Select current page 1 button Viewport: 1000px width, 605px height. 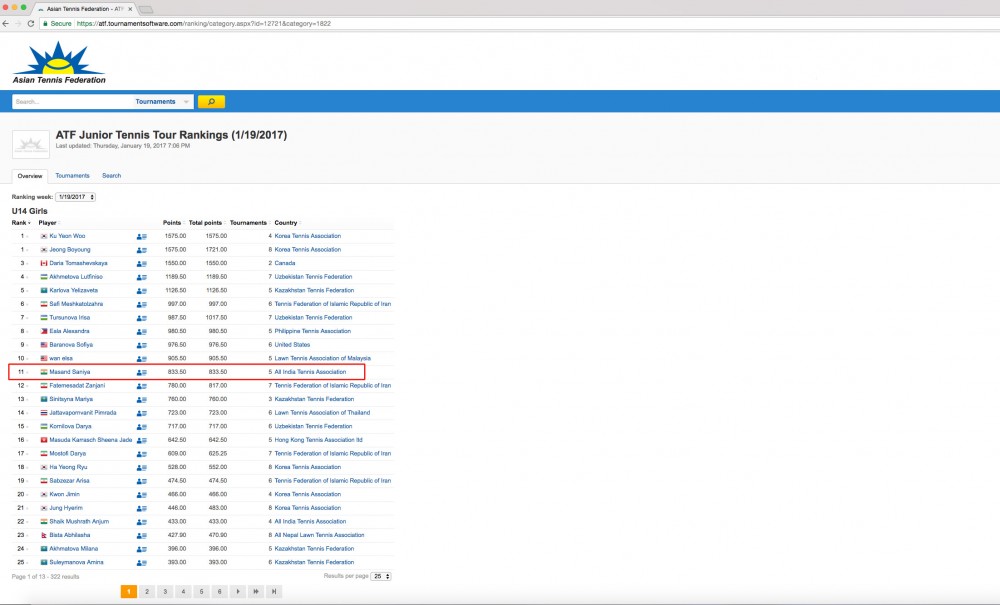[128, 592]
